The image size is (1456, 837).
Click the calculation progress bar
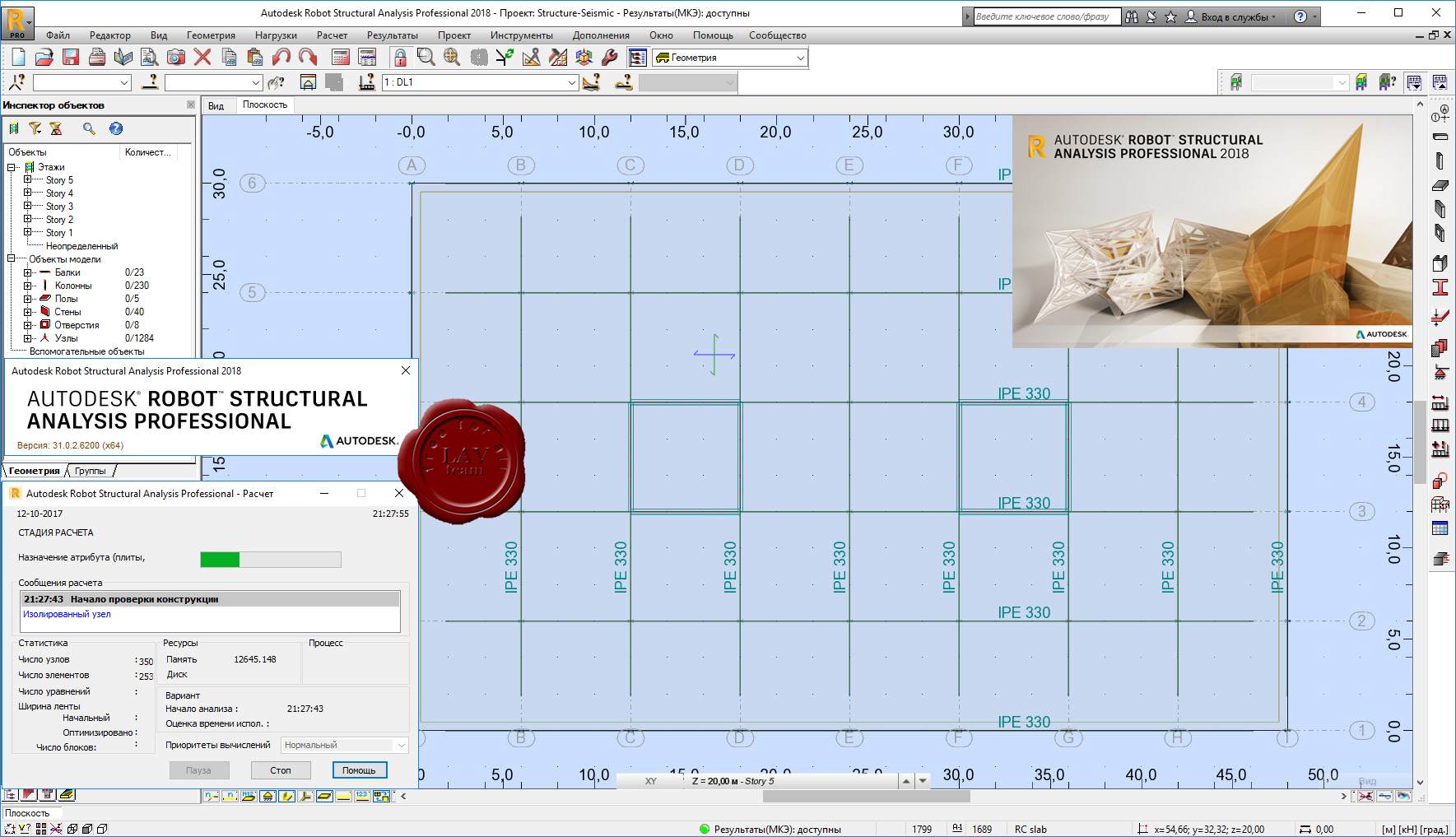(271, 560)
